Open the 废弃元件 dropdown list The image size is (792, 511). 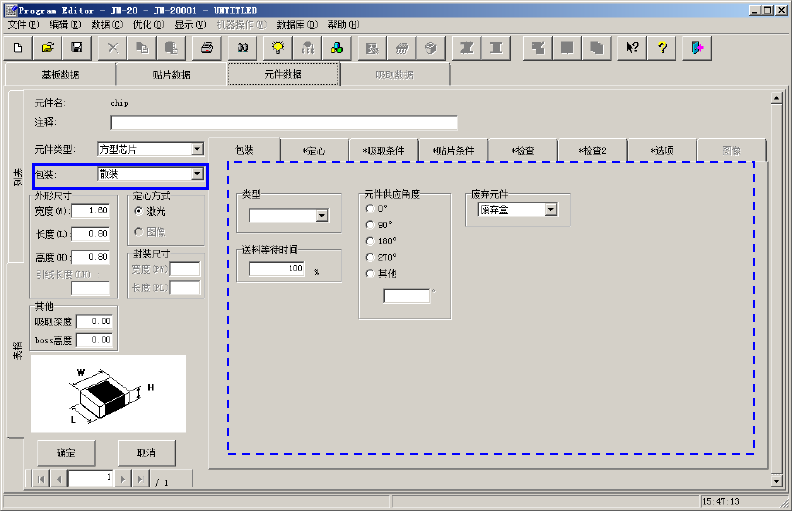(x=550, y=210)
